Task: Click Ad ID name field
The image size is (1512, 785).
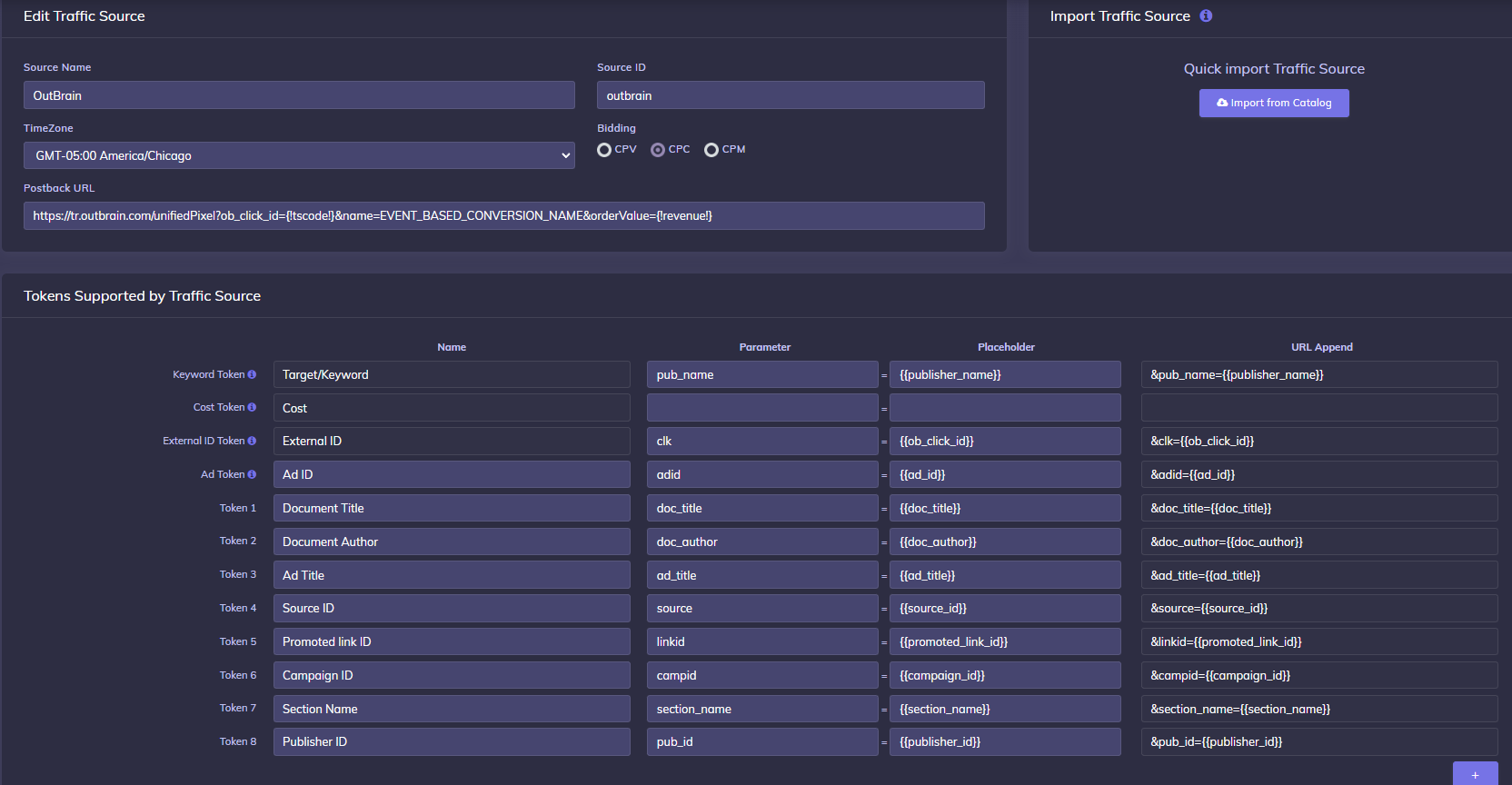Action: (x=452, y=474)
